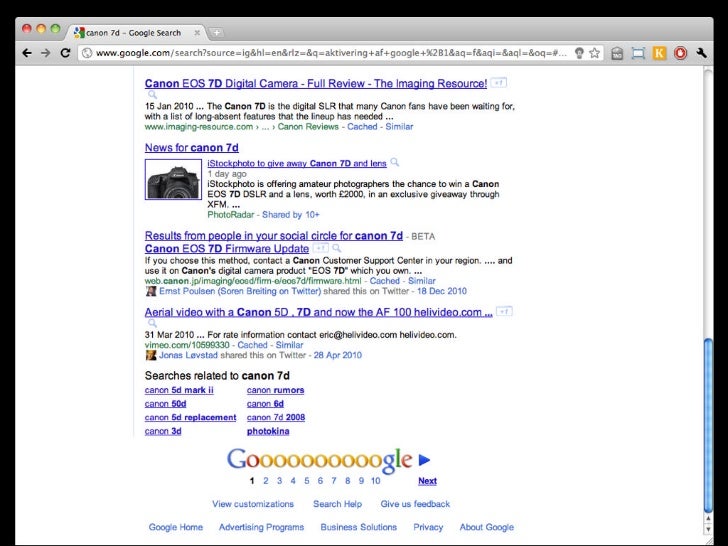Click the lightbulb icon in the address bar
Image resolution: width=728 pixels, height=546 pixels.
click(579, 53)
